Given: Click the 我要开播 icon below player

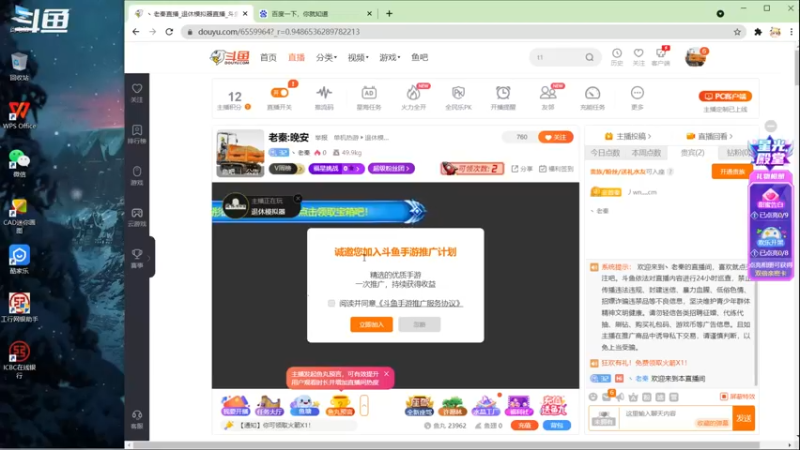Looking at the screenshot, I should tap(235, 405).
